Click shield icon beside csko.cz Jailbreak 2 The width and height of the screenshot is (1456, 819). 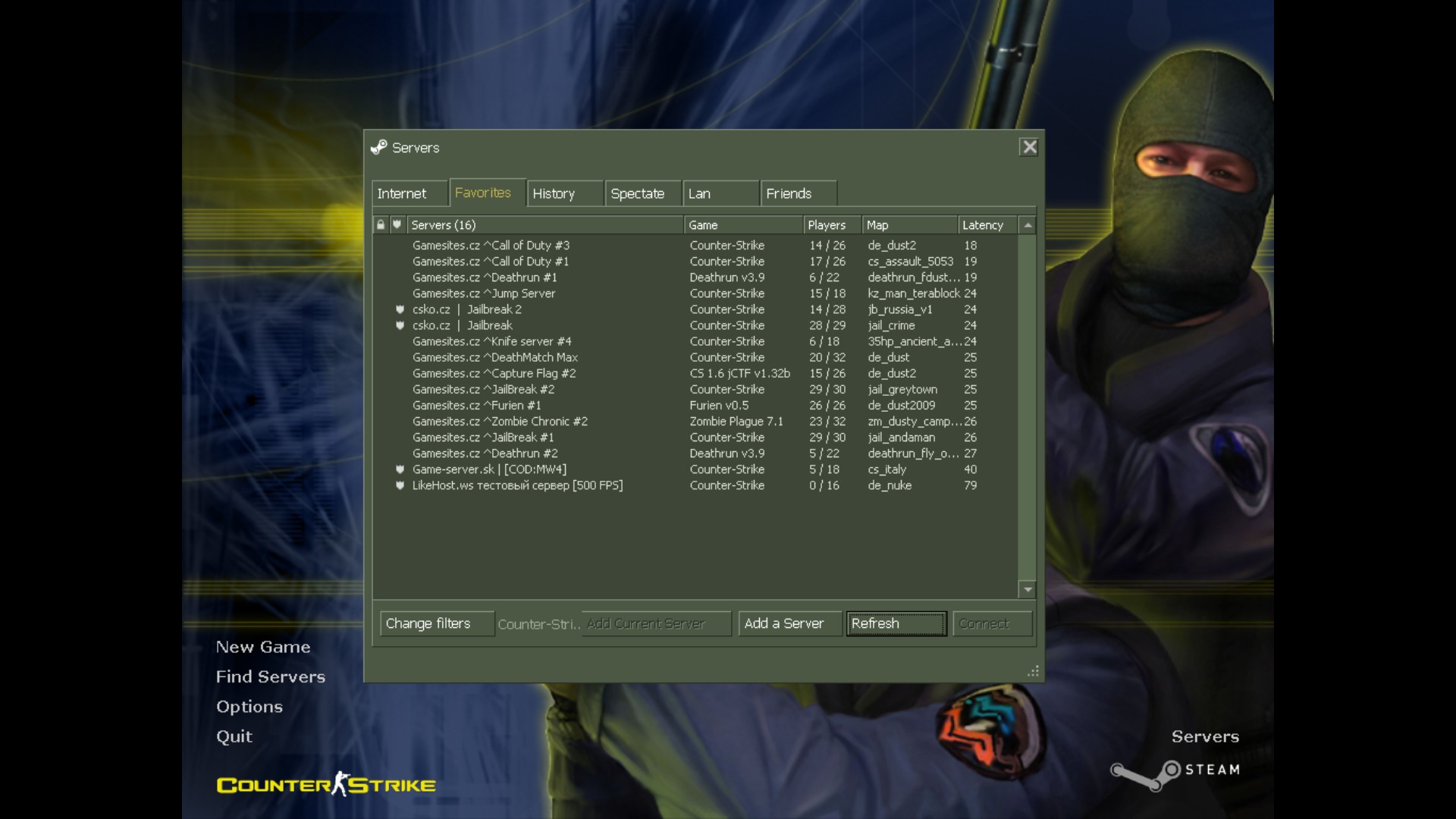(400, 309)
